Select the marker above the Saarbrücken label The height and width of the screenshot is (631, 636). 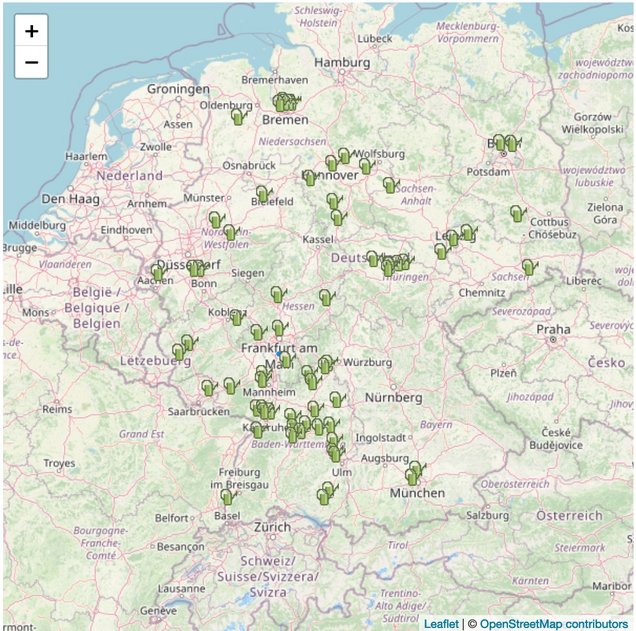[209, 387]
